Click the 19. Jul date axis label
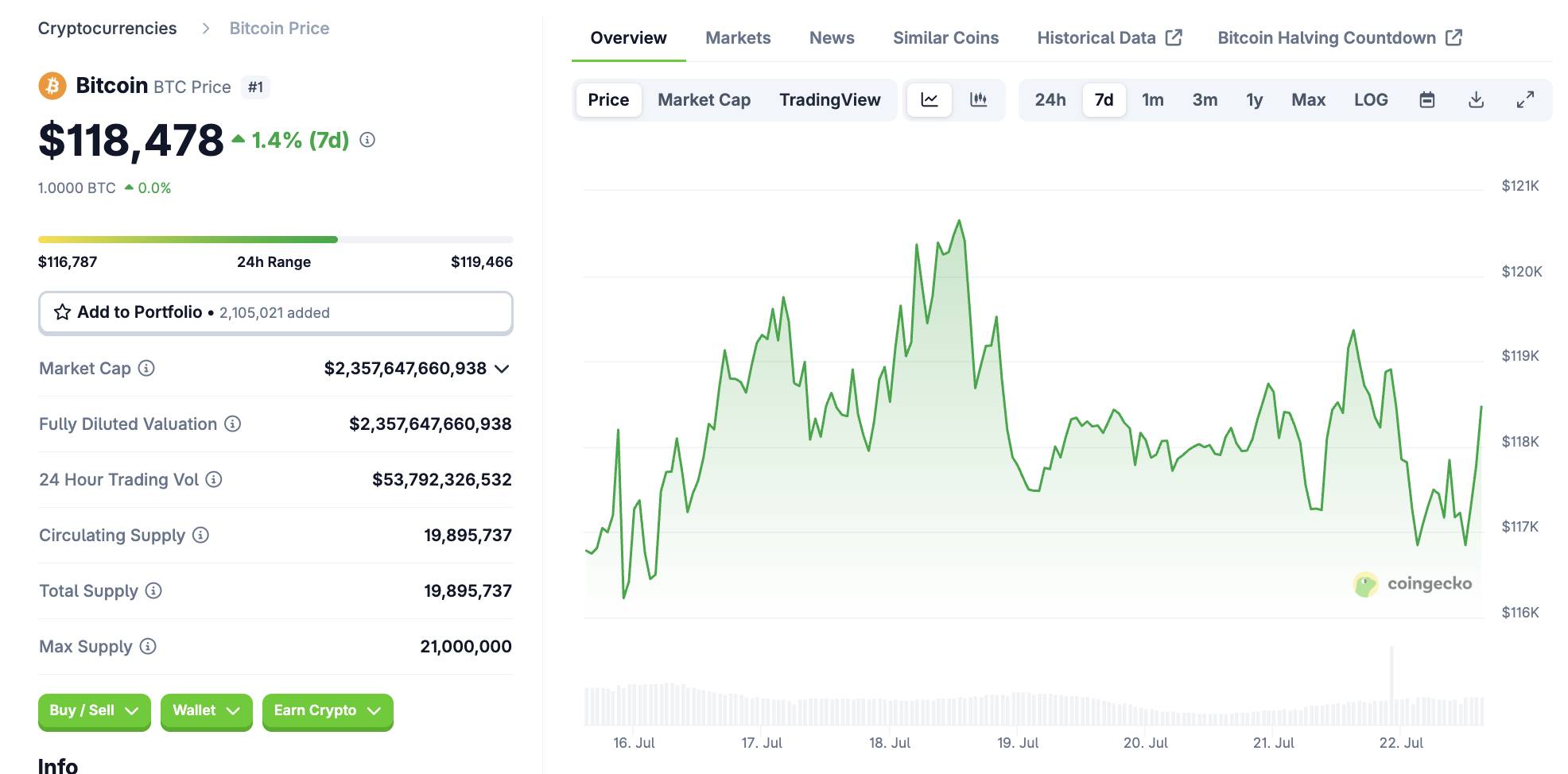 tap(1018, 743)
